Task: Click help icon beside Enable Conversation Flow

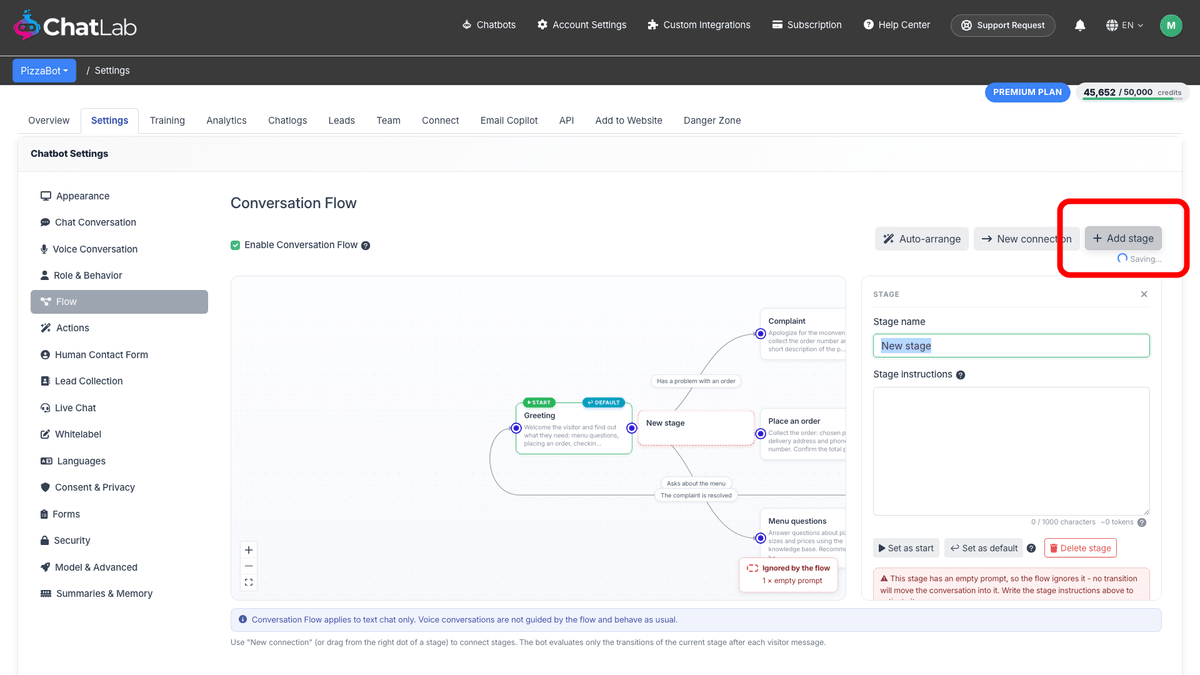Action: pyautogui.click(x=366, y=245)
